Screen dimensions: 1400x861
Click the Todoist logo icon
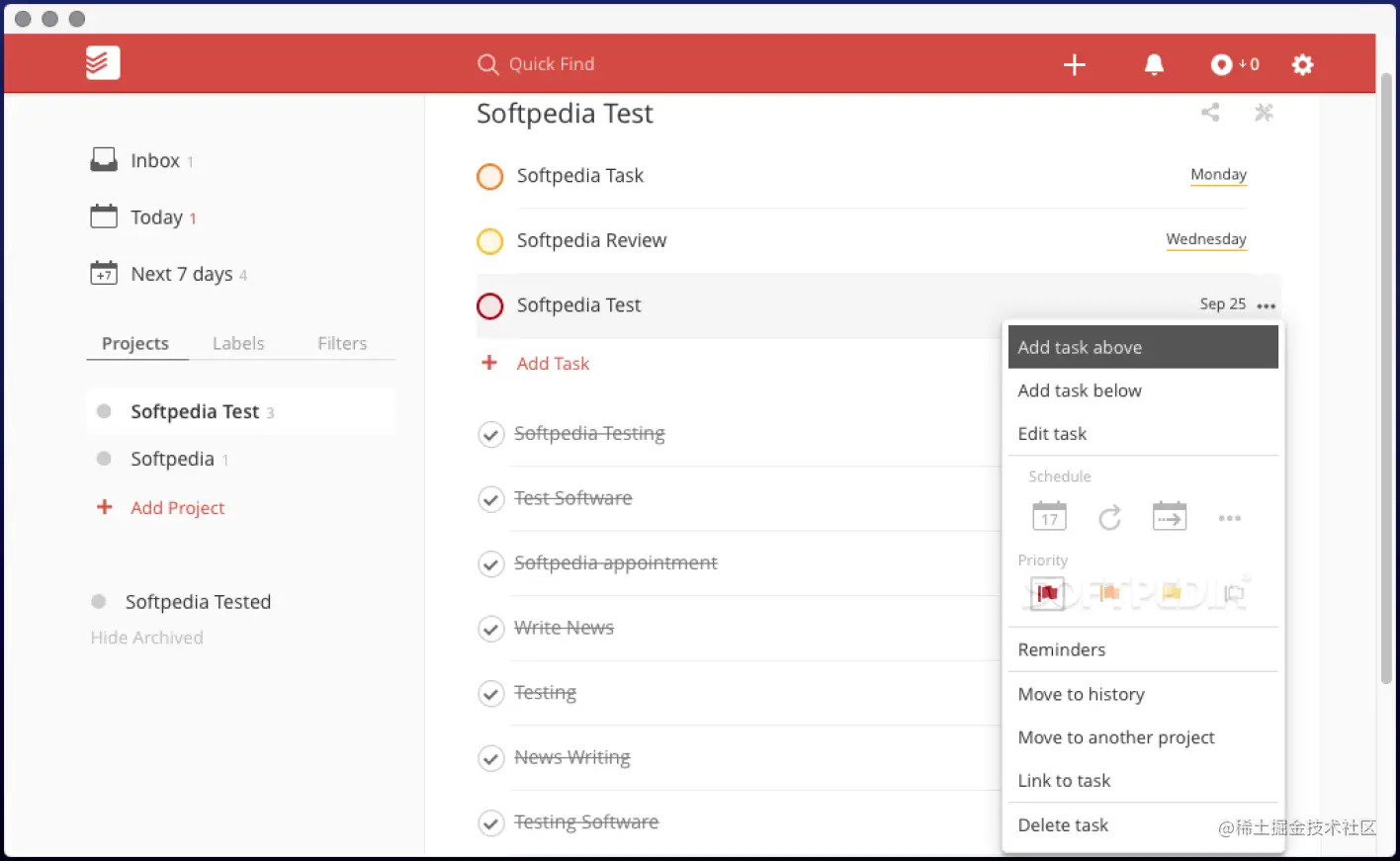pyautogui.click(x=103, y=63)
